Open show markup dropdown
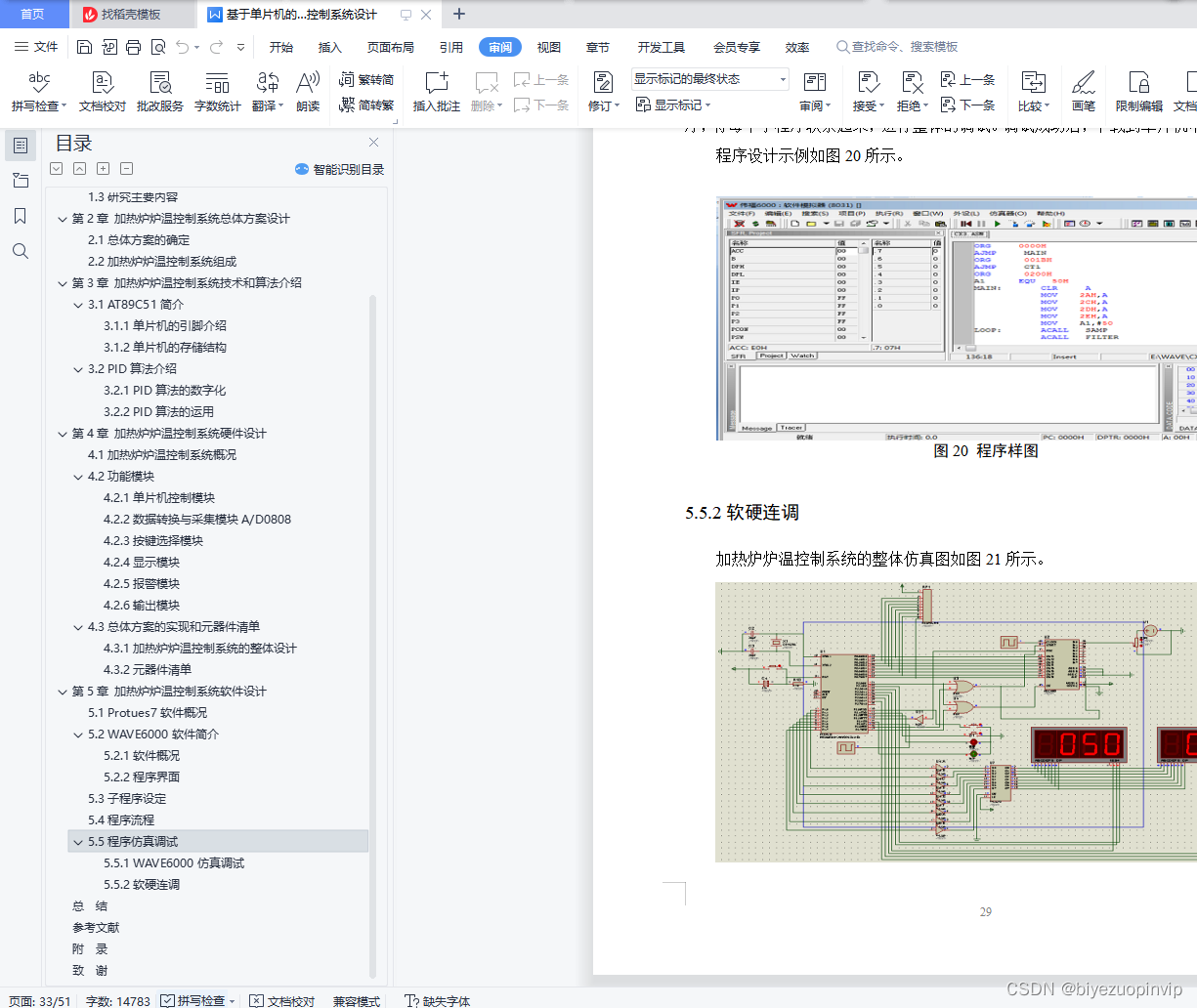Viewport: 1197px width, 1008px height. point(673,105)
